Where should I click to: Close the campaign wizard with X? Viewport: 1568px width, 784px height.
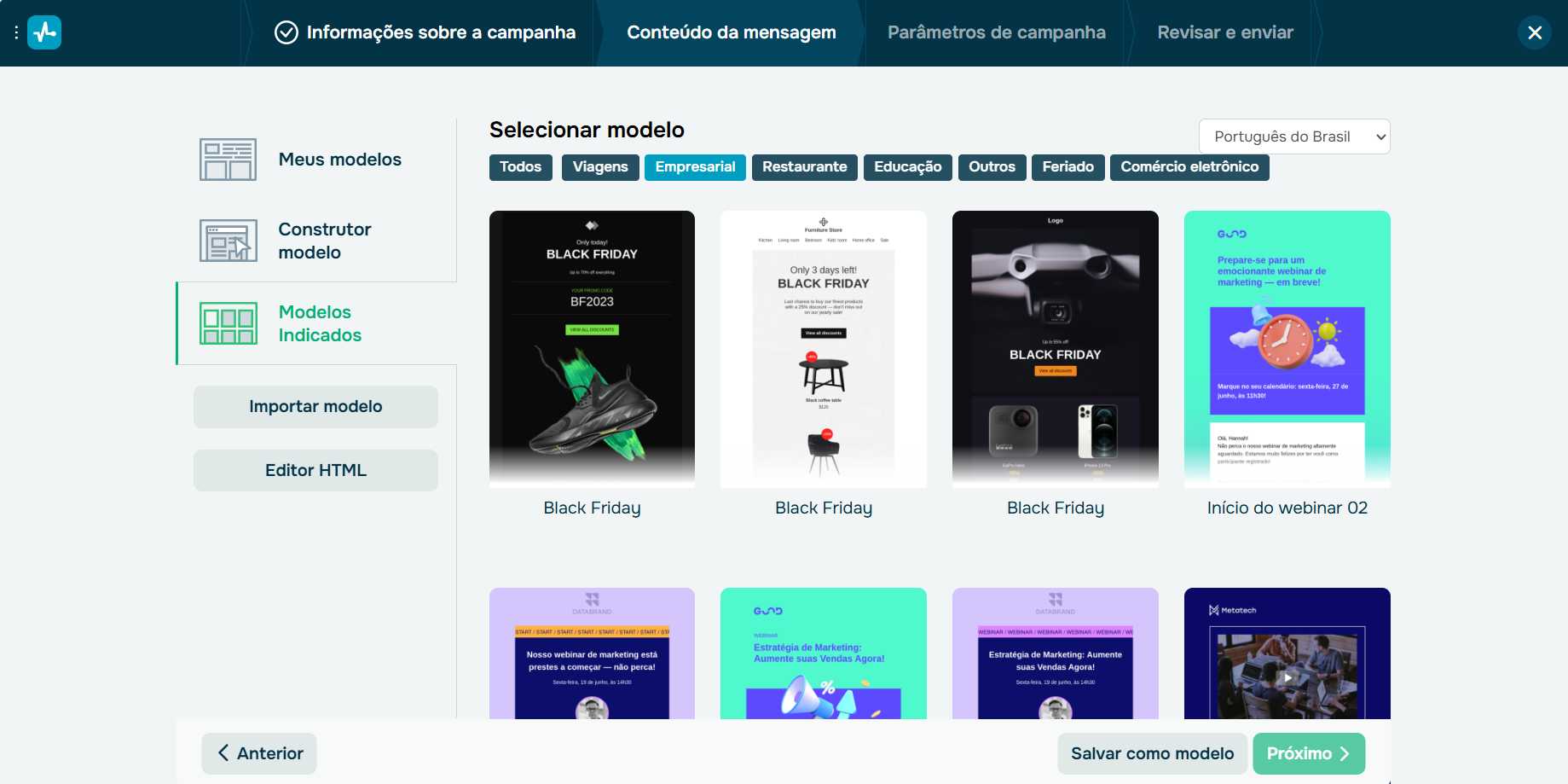1535,32
